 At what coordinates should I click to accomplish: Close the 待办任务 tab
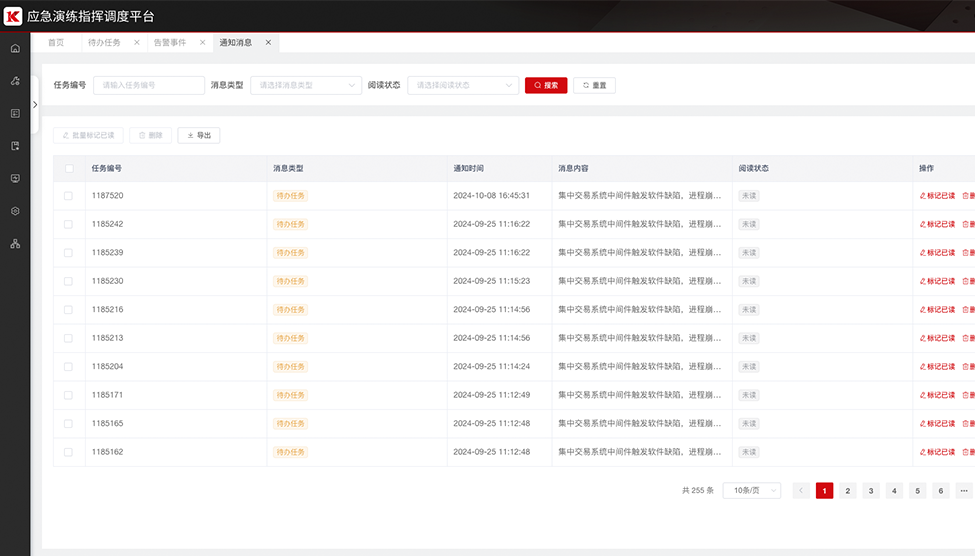[137, 42]
